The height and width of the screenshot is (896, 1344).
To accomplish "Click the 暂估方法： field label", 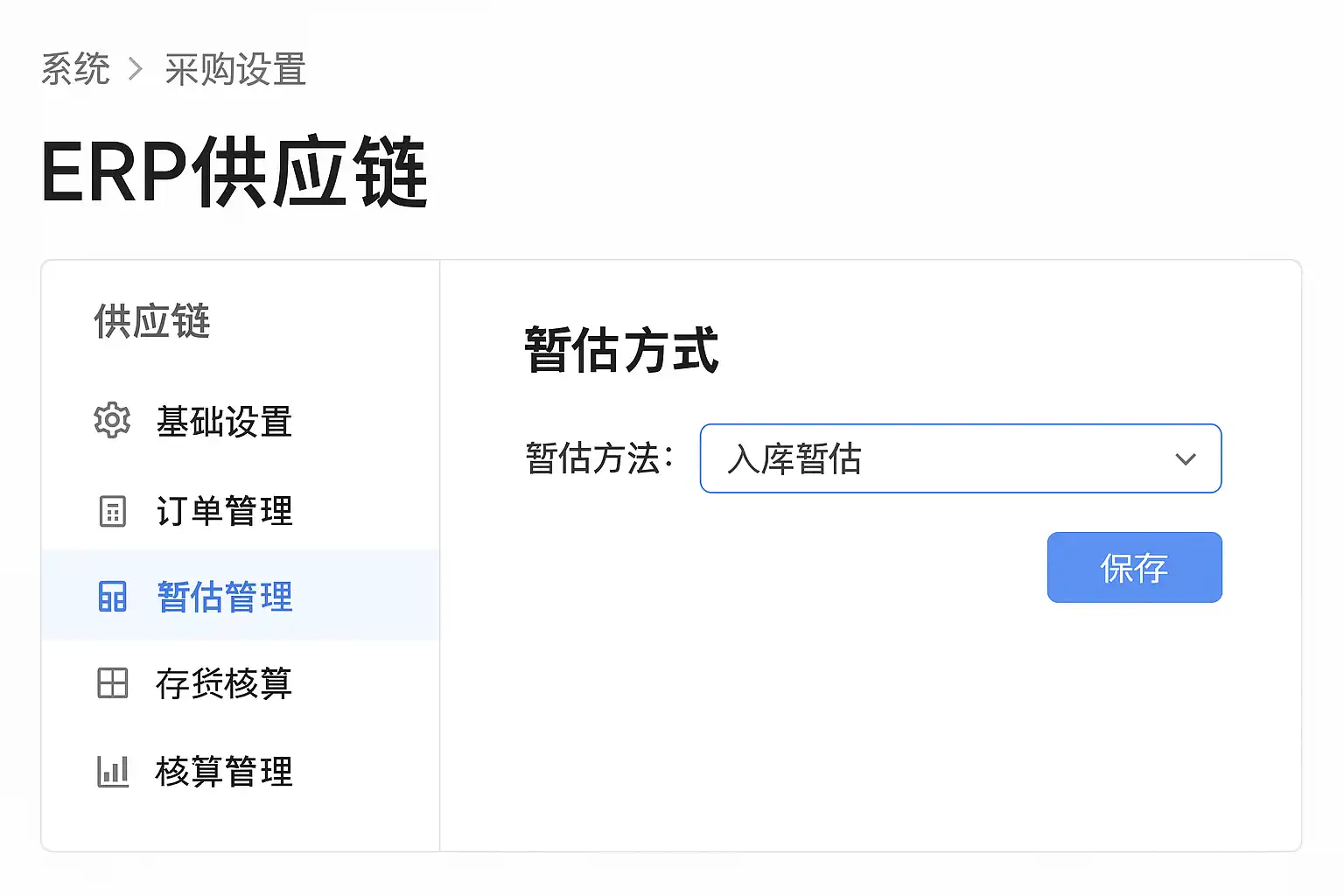I will click(x=599, y=458).
